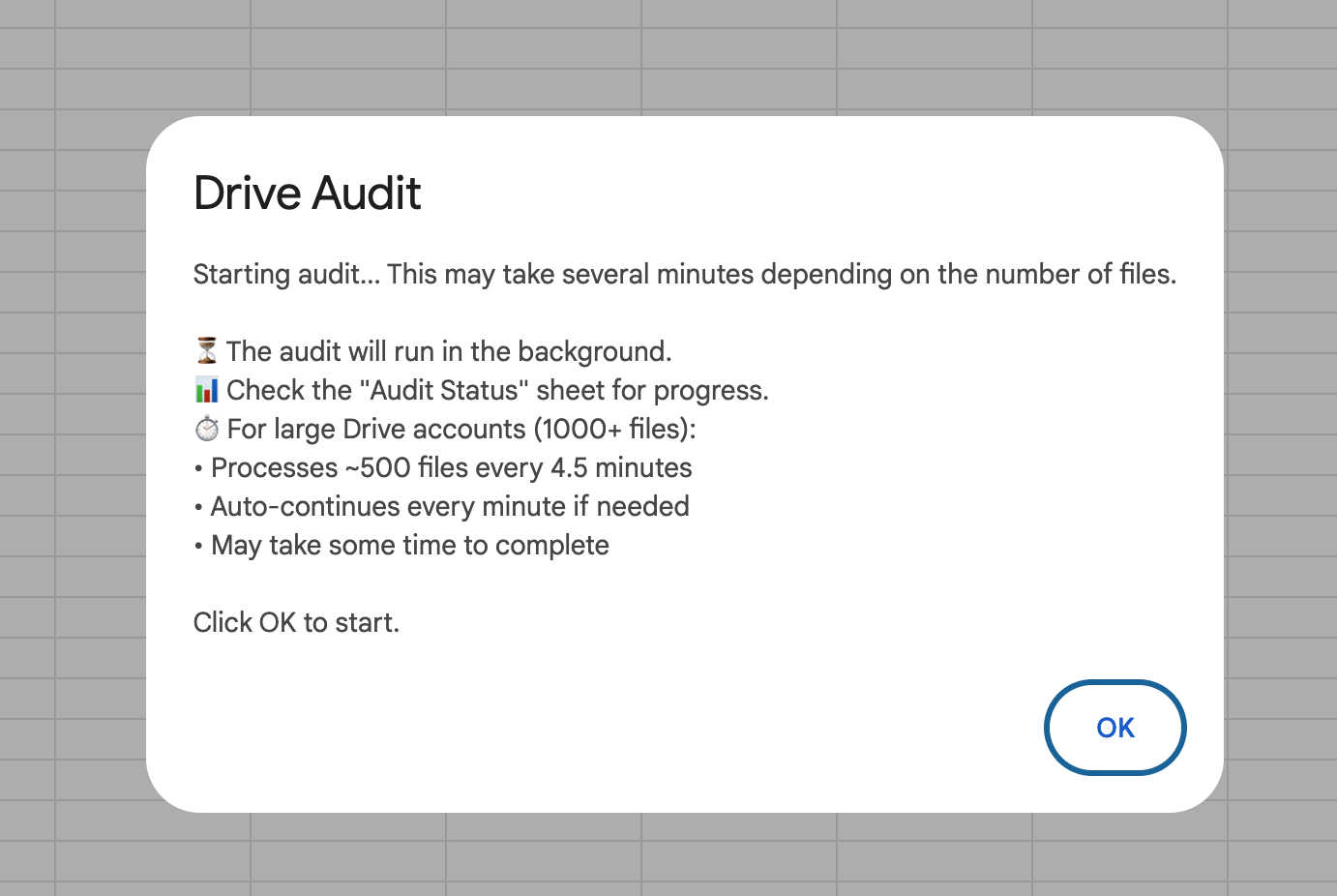This screenshot has width=1337, height=896.
Task: Click the 'Auto-continues every minute' bullet
Action: (x=442, y=506)
